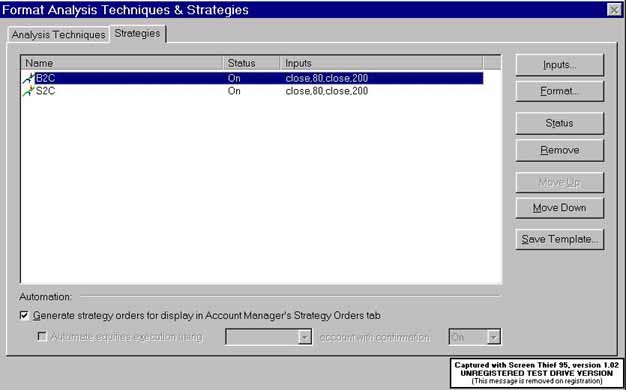Switch to the Analysis Techniques tab
Screen dimensions: 626x390
(58, 35)
